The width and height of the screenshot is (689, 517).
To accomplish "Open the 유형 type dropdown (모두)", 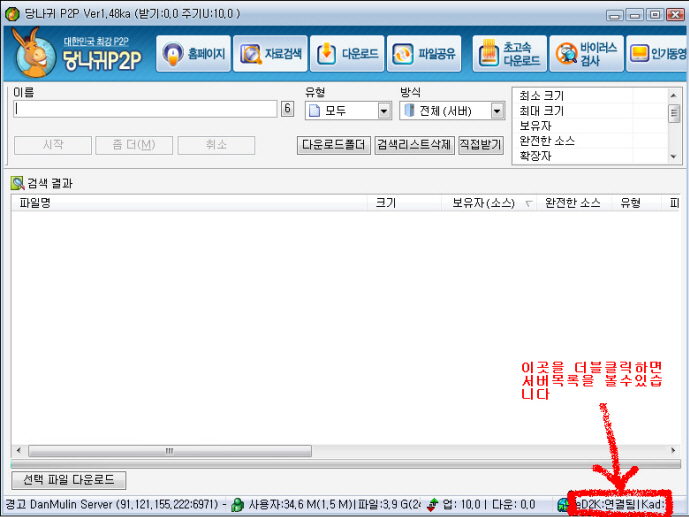I will click(x=348, y=111).
